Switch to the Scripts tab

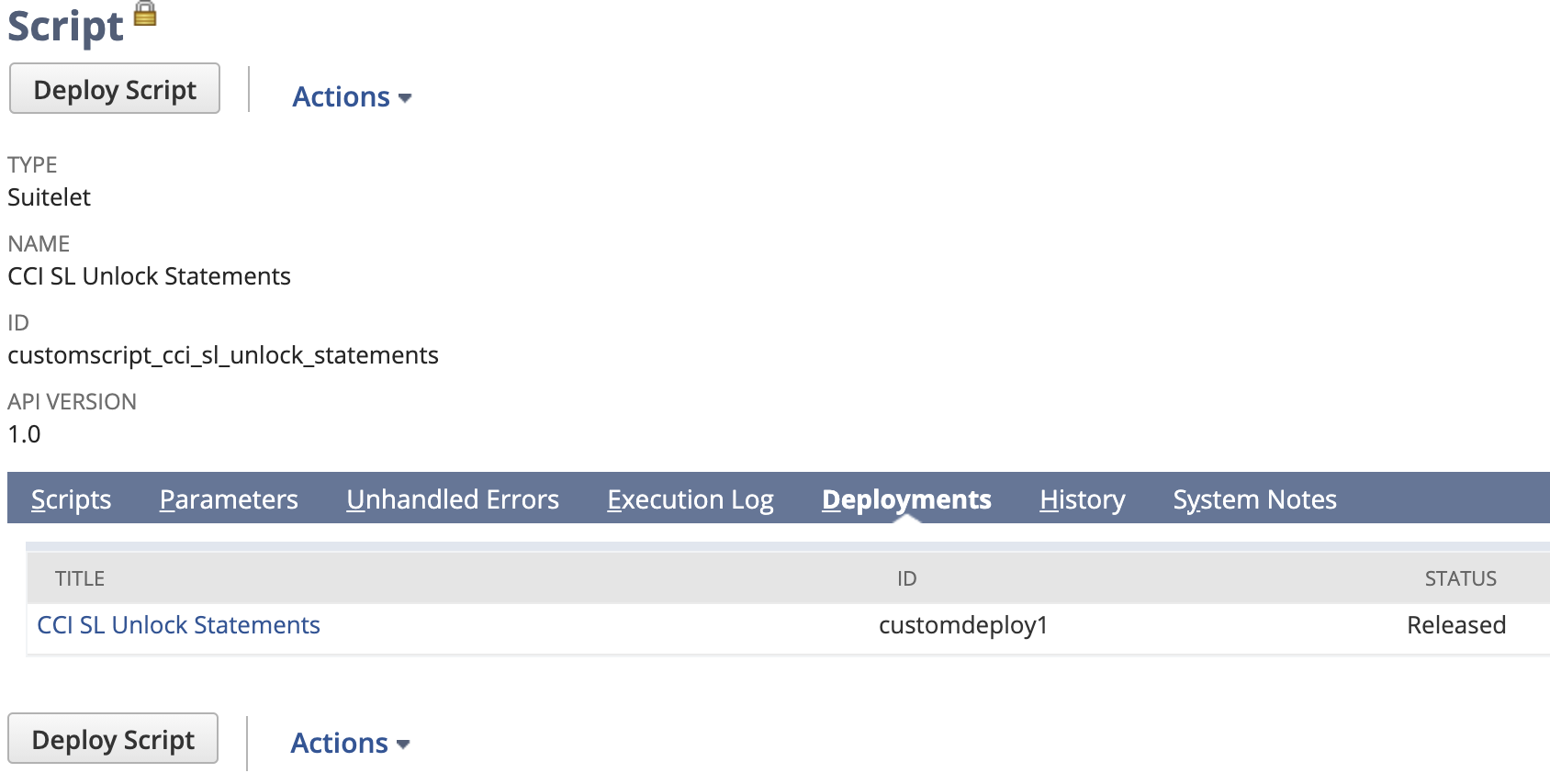click(71, 499)
